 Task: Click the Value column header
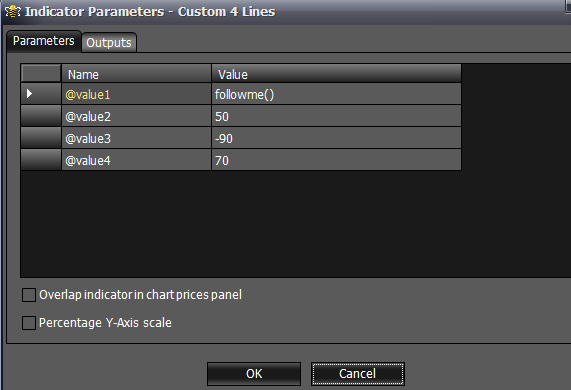(x=336, y=74)
